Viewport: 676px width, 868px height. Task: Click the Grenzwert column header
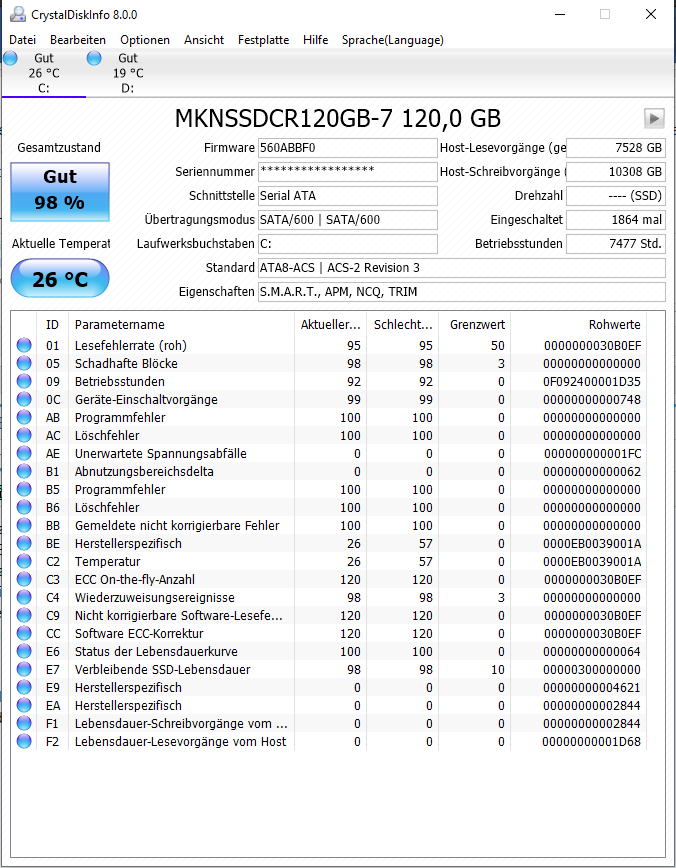[x=474, y=324]
